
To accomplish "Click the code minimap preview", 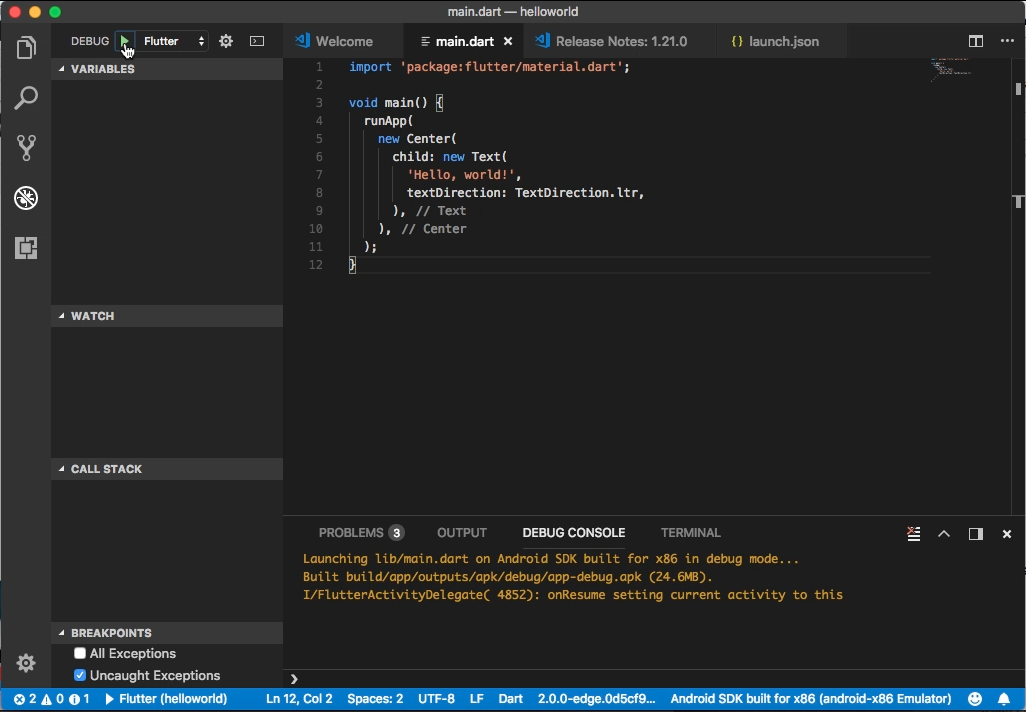I will coord(951,69).
